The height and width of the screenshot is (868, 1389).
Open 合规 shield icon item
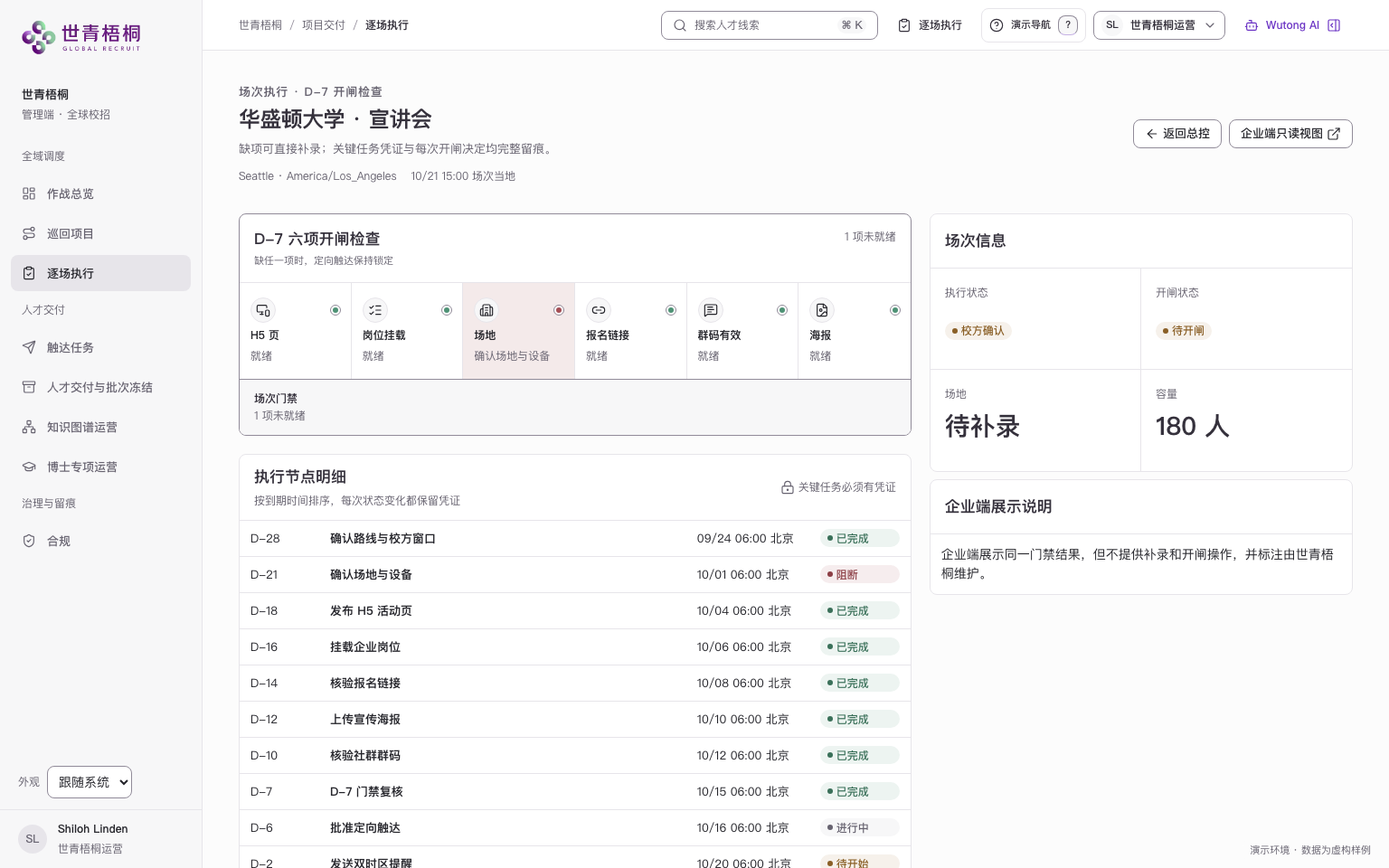click(x=29, y=541)
